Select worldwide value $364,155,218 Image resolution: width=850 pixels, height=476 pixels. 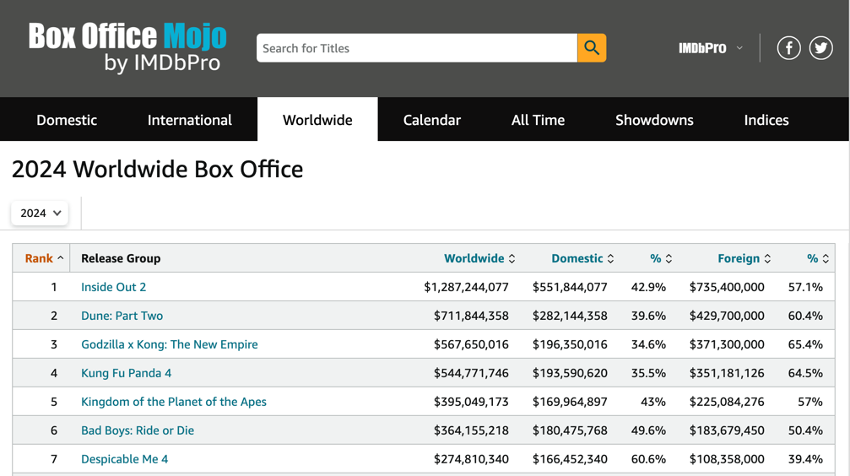pyautogui.click(x=471, y=430)
